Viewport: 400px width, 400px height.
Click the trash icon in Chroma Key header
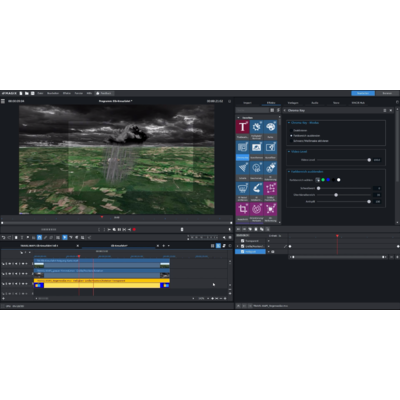pos(385,110)
